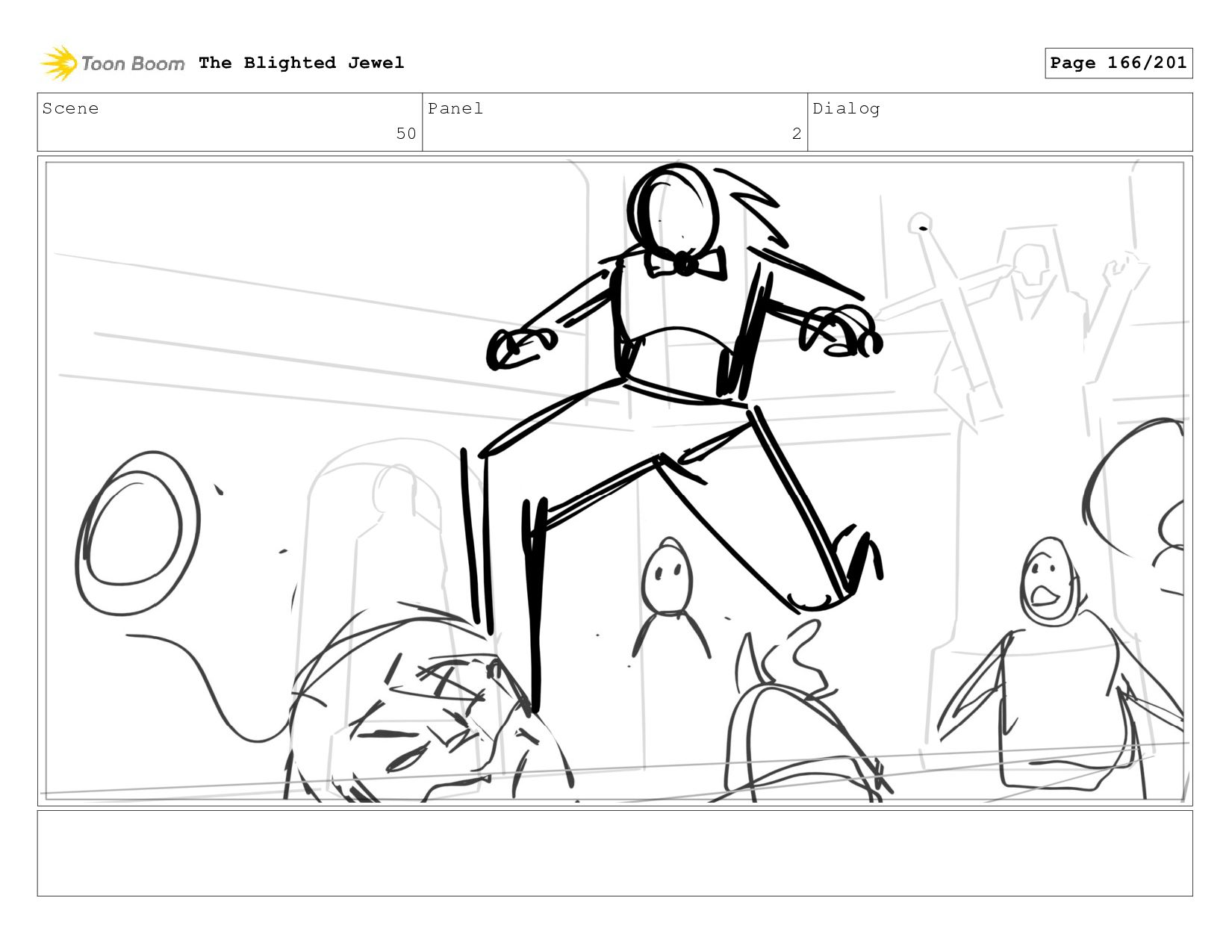
Task: Click the 'Page 166/201' page indicator
Action: 1119,63
